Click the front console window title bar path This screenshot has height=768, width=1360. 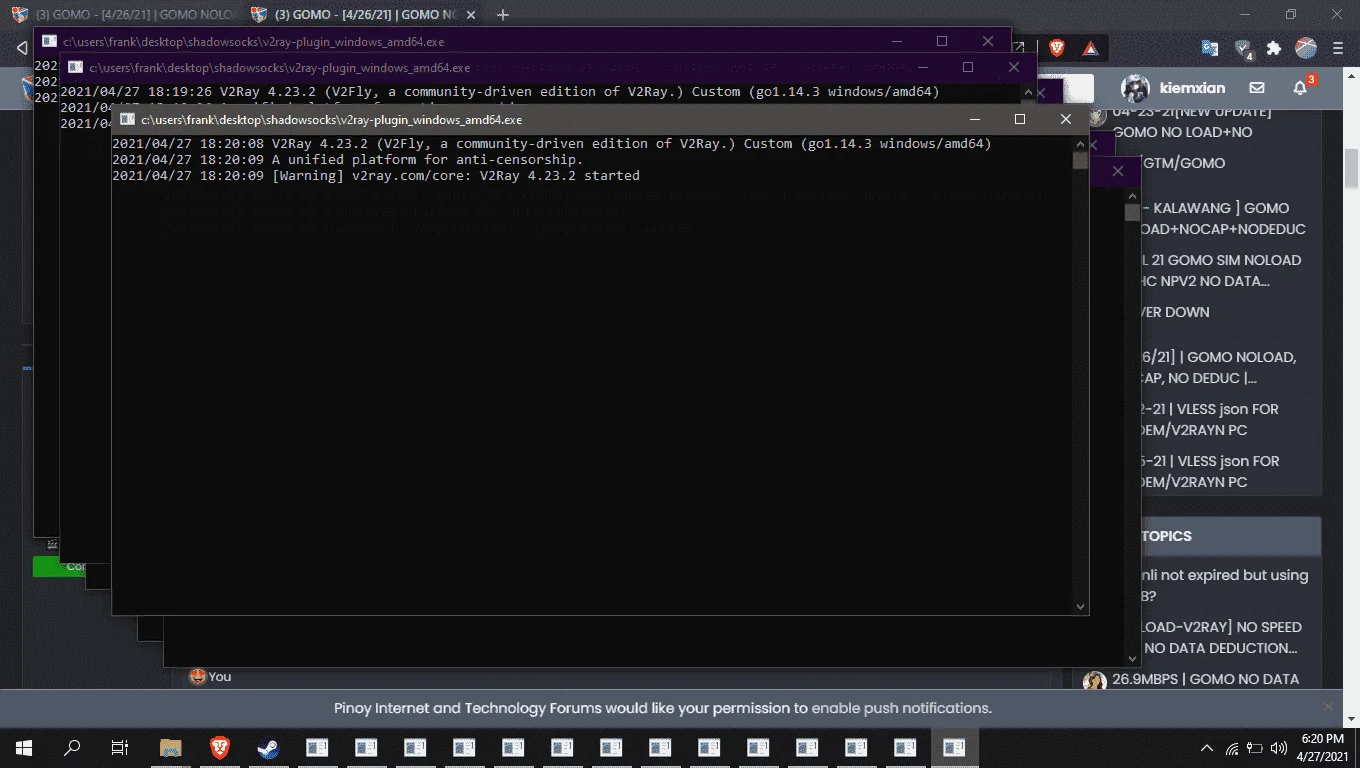click(x=332, y=119)
